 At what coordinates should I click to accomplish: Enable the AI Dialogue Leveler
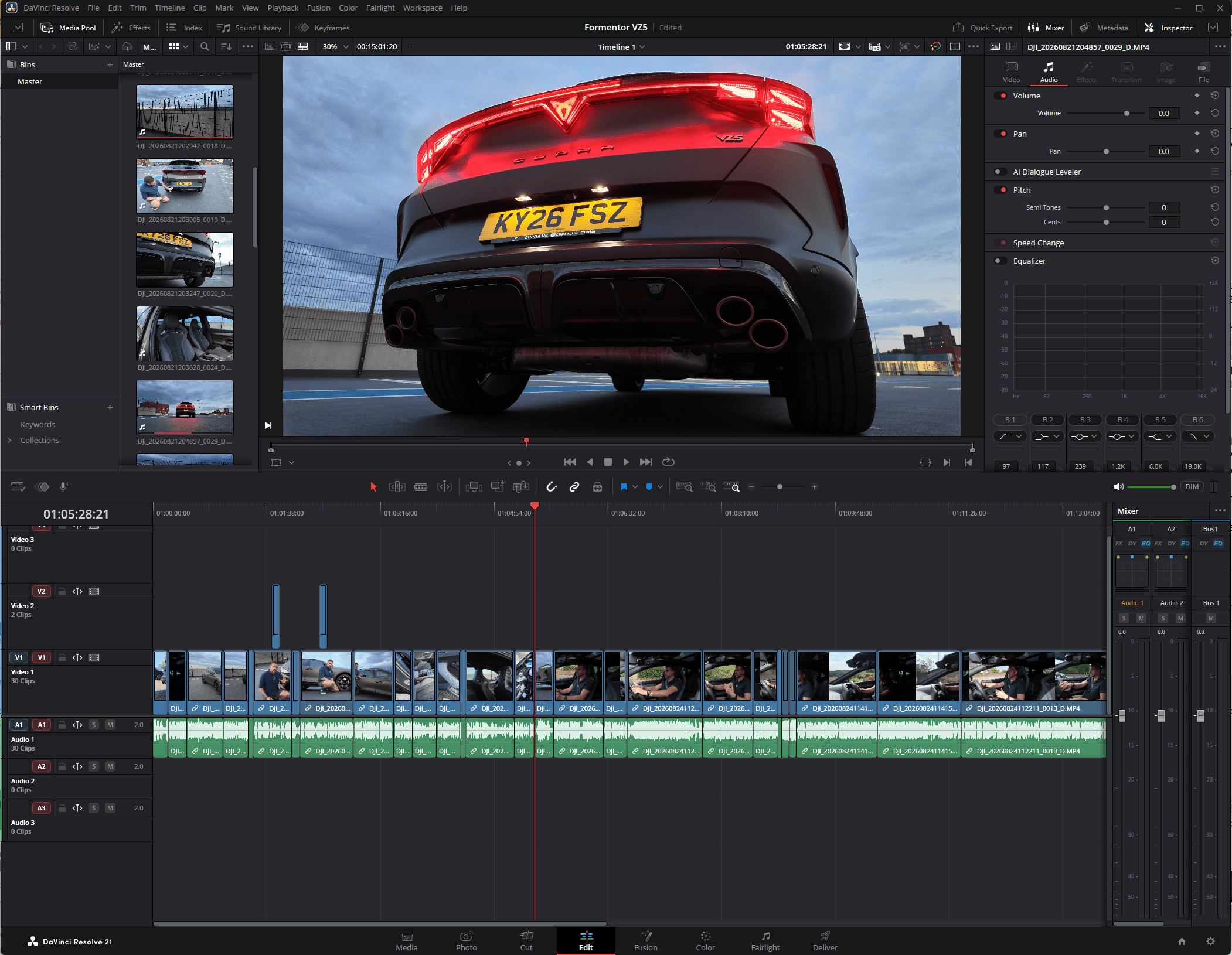point(1000,172)
